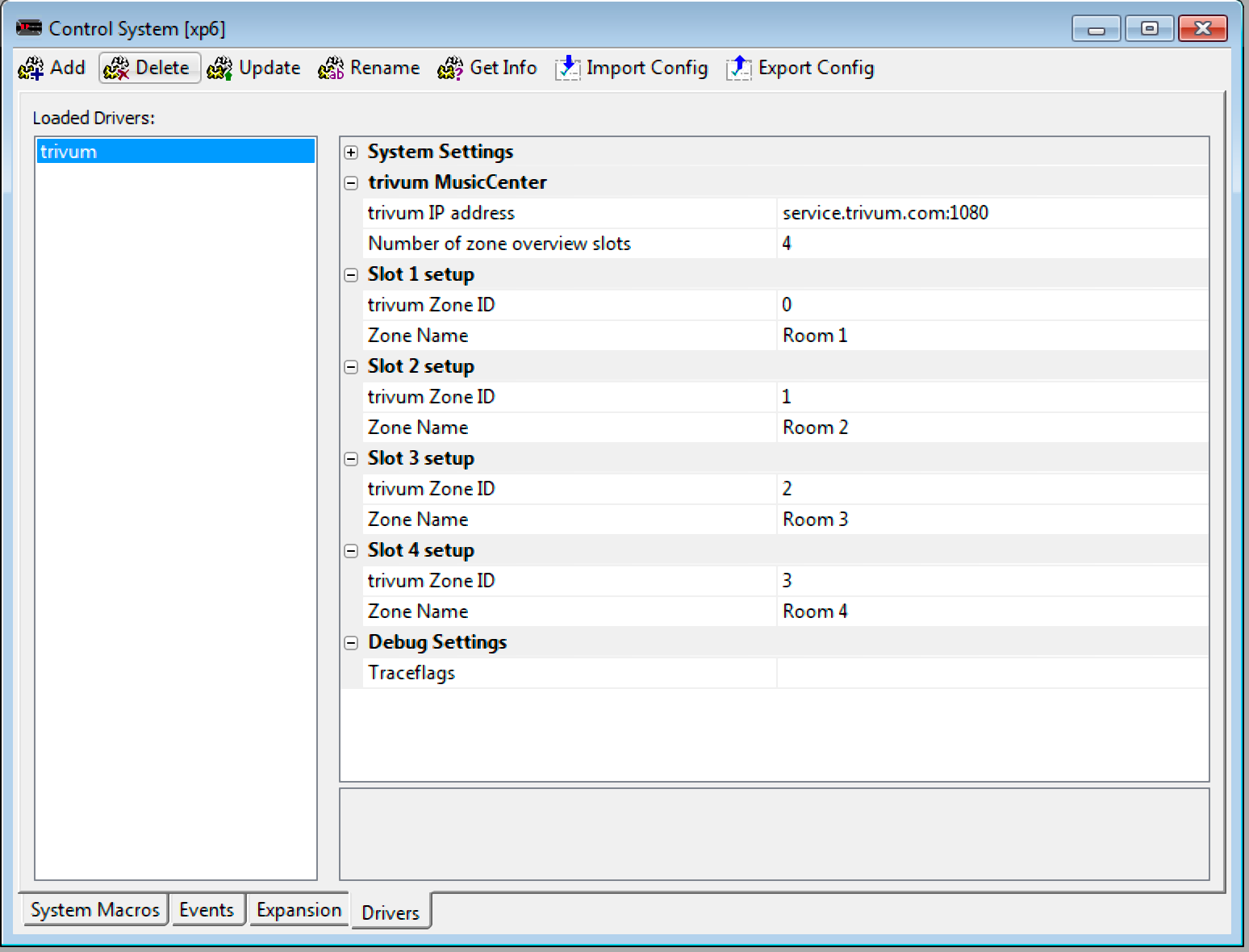Select the trivum driver in Loaded Drivers
Screen dimensions: 1249x952
coord(176,152)
